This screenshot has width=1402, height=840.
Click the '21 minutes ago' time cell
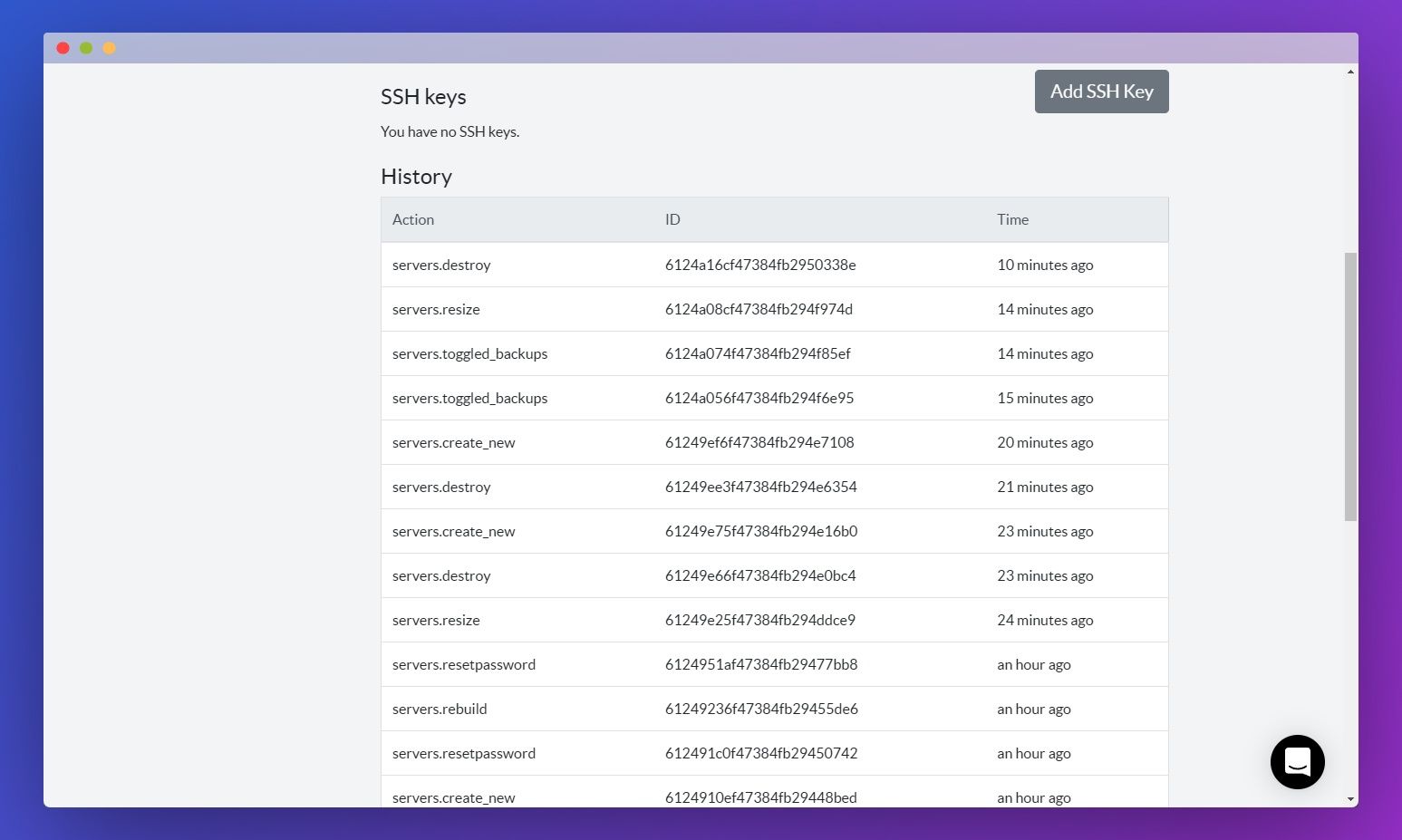[1045, 487]
